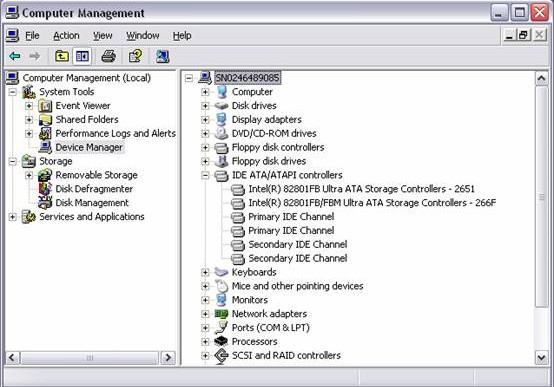Click the Back arrow toolbar icon
This screenshot has width=554, height=387.
(x=15, y=56)
